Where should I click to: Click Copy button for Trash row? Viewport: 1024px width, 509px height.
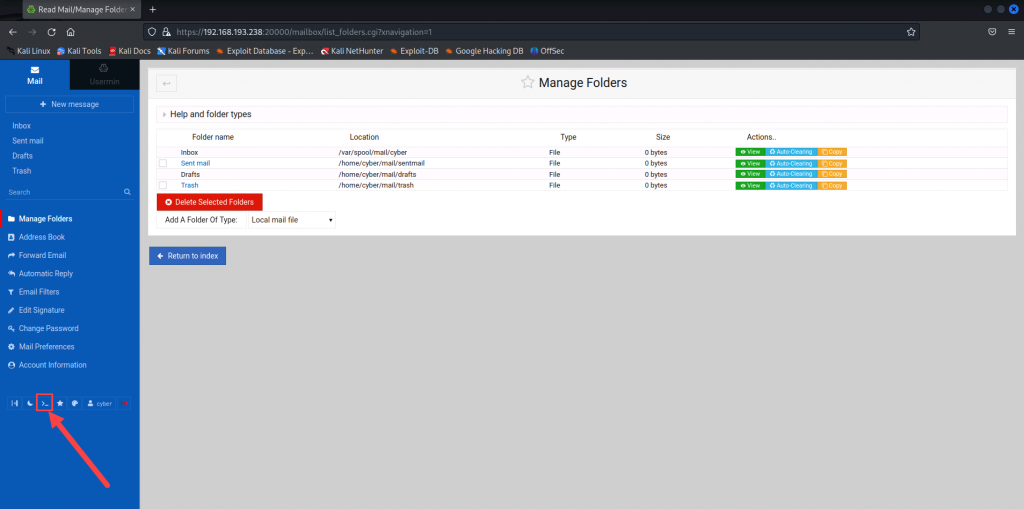[832, 186]
